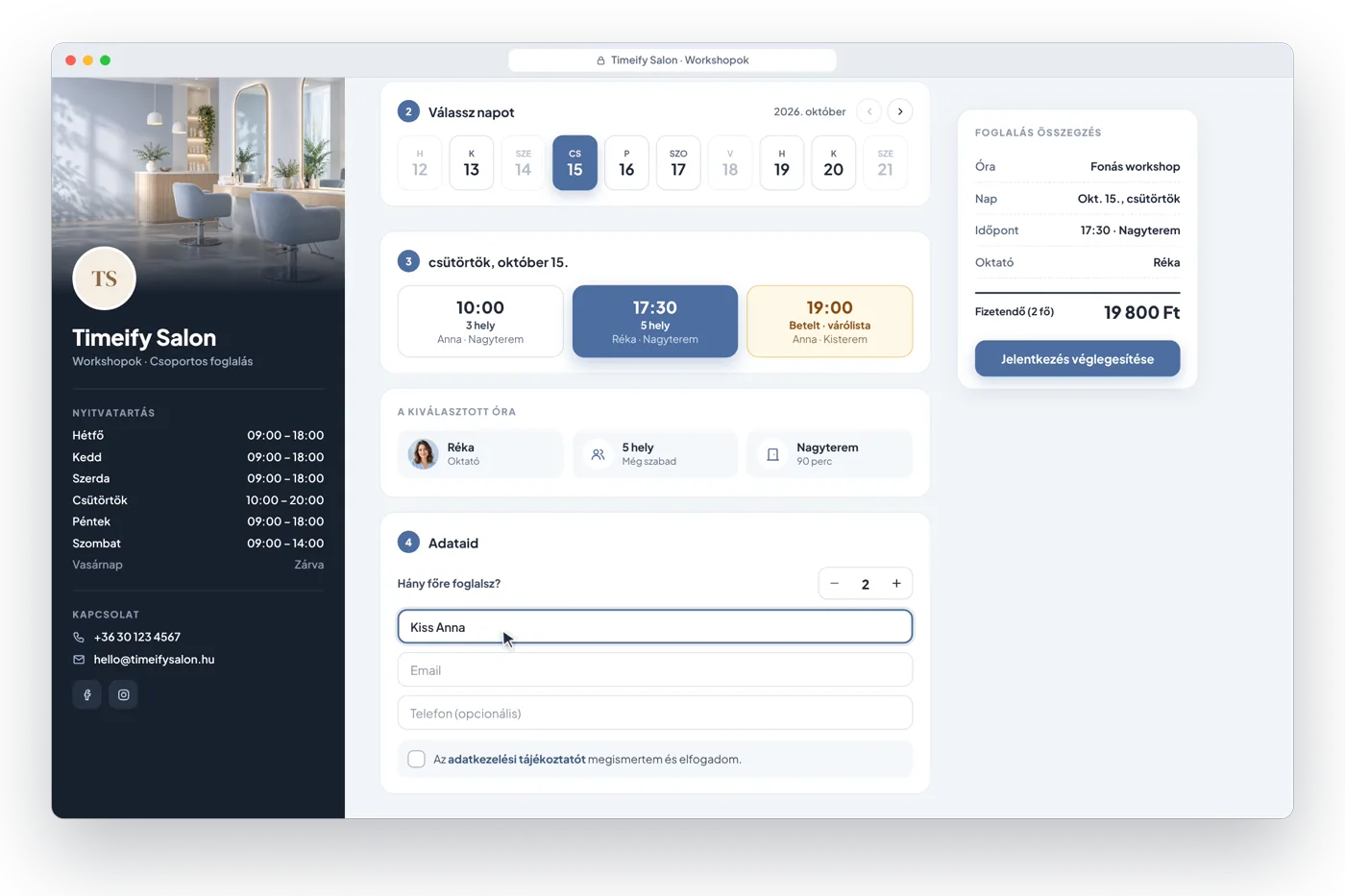
Task: Click the Timeify Salon heading
Action: tap(144, 338)
